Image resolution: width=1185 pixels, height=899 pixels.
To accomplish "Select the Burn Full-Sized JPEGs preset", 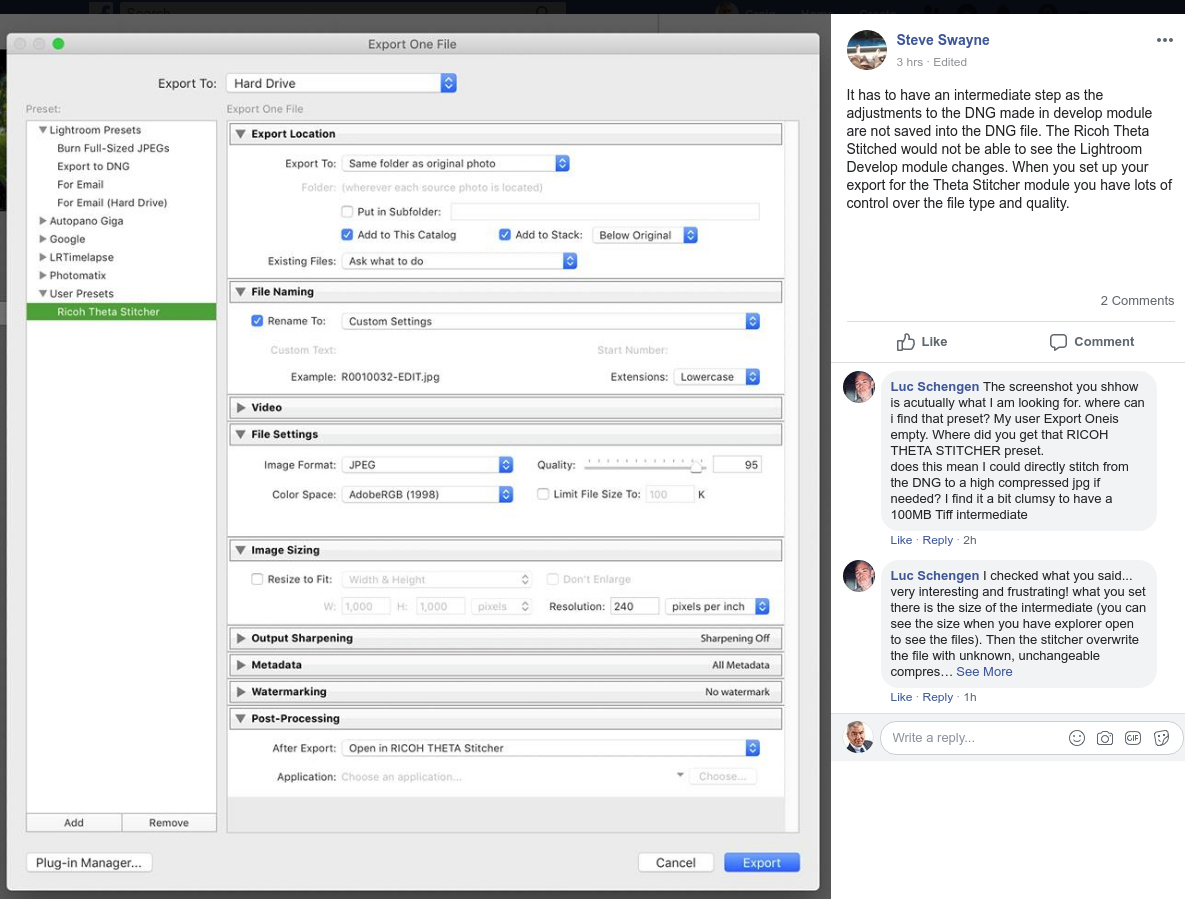I will coord(113,148).
